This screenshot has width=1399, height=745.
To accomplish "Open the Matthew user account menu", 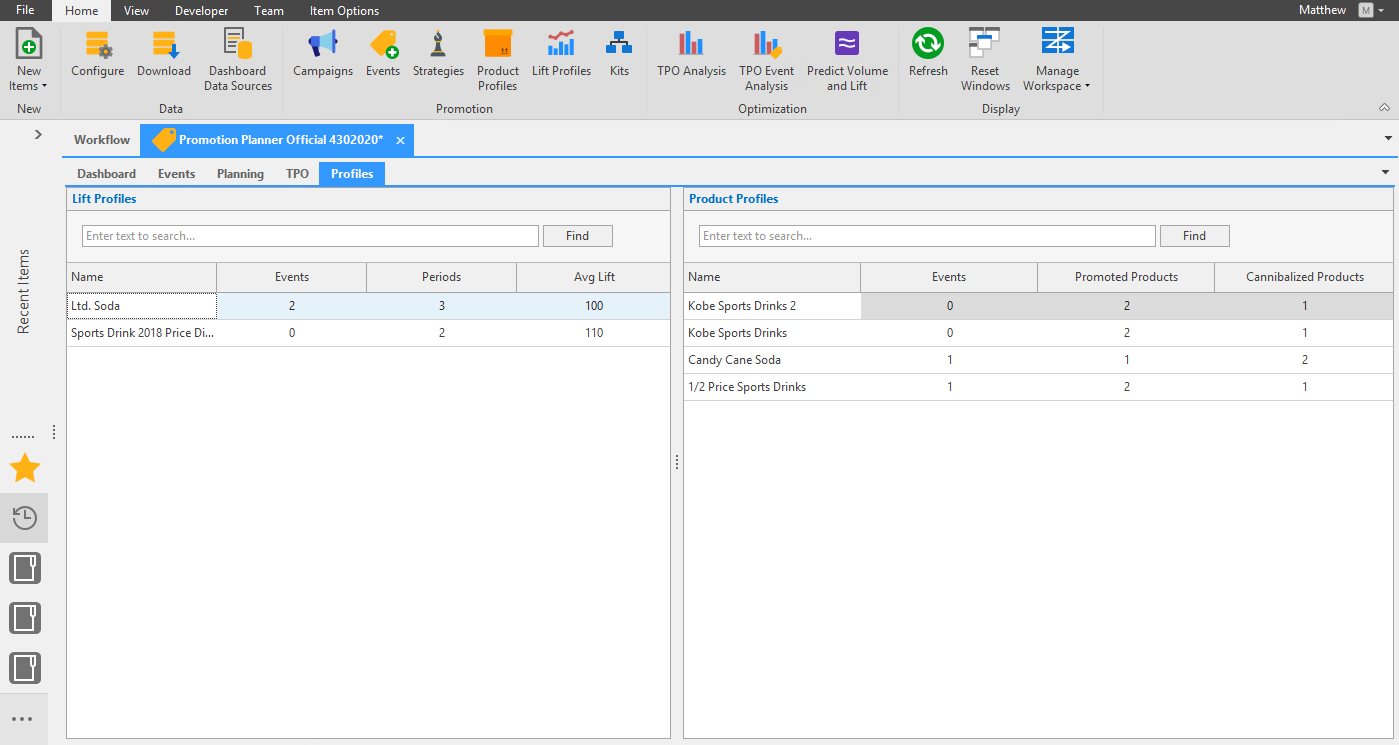I will pos(1340,10).
